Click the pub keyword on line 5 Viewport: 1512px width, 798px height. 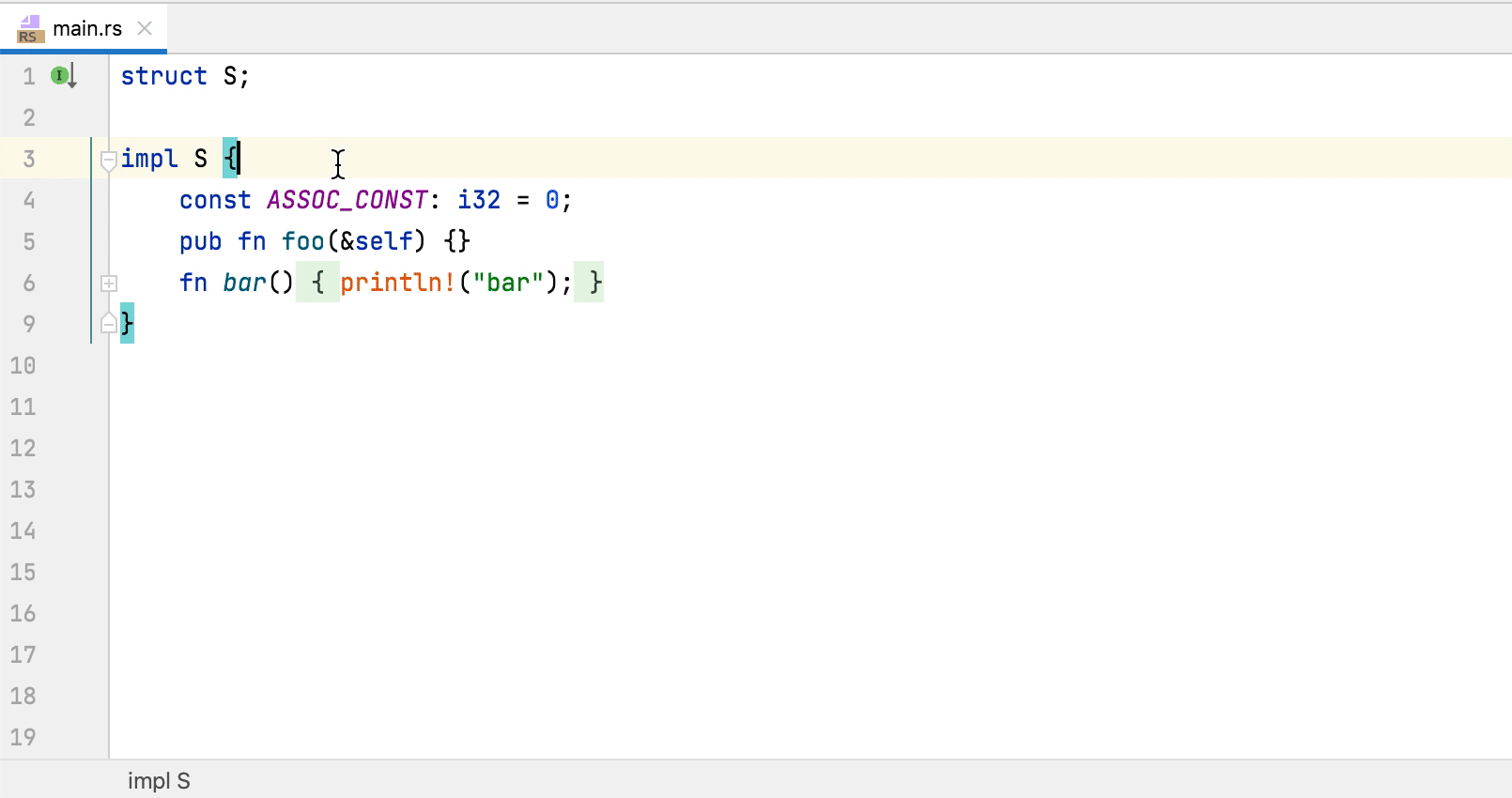click(x=199, y=241)
